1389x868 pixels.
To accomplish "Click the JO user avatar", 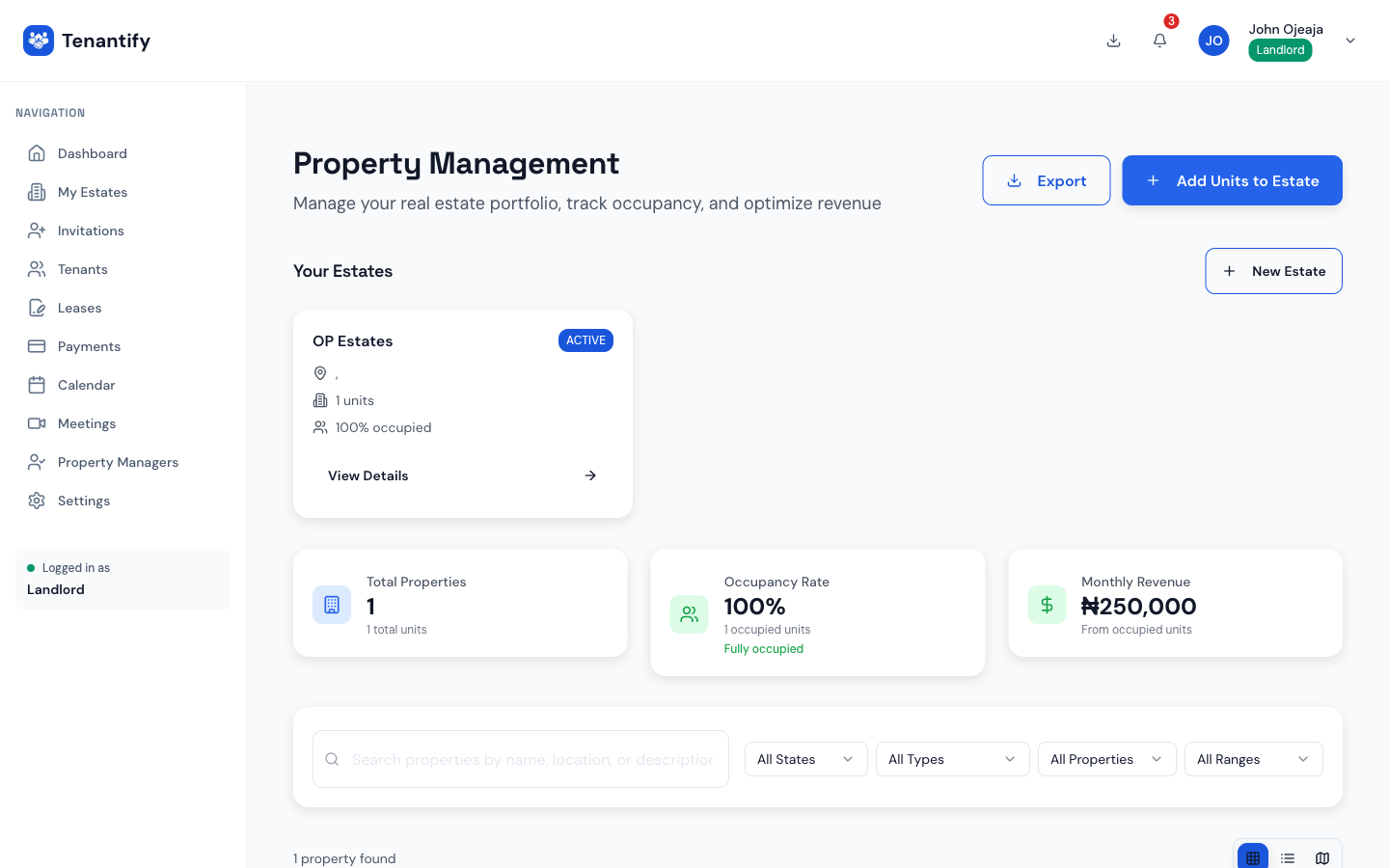I will (1213, 41).
